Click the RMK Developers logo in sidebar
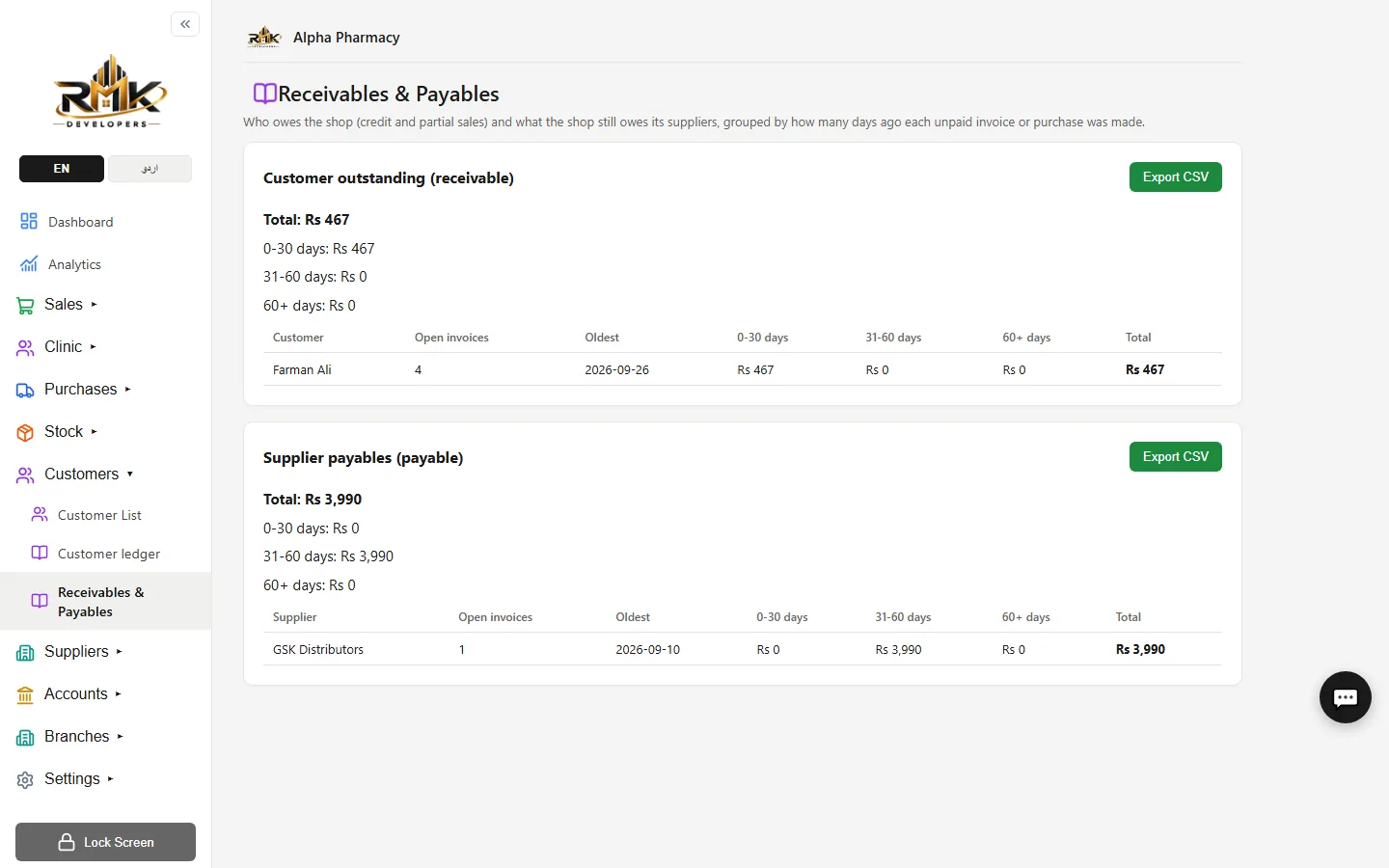Viewport: 1389px width, 868px height. 109,92
